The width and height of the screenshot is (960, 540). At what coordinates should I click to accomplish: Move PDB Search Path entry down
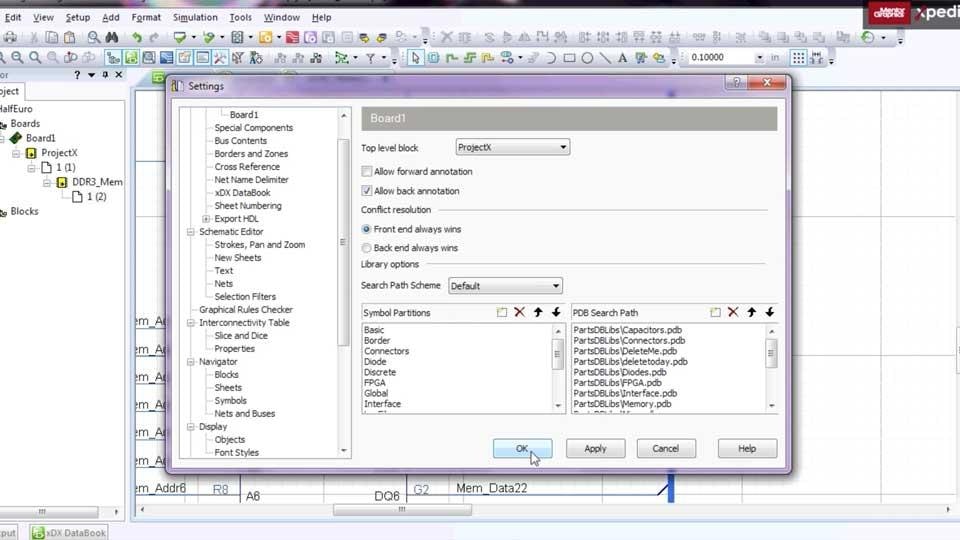[x=769, y=313]
